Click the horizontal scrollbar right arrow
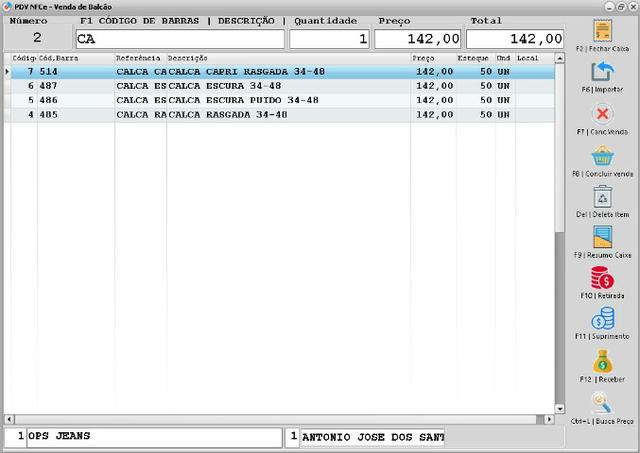Screen dimensions: 640x453 pos(549,419)
